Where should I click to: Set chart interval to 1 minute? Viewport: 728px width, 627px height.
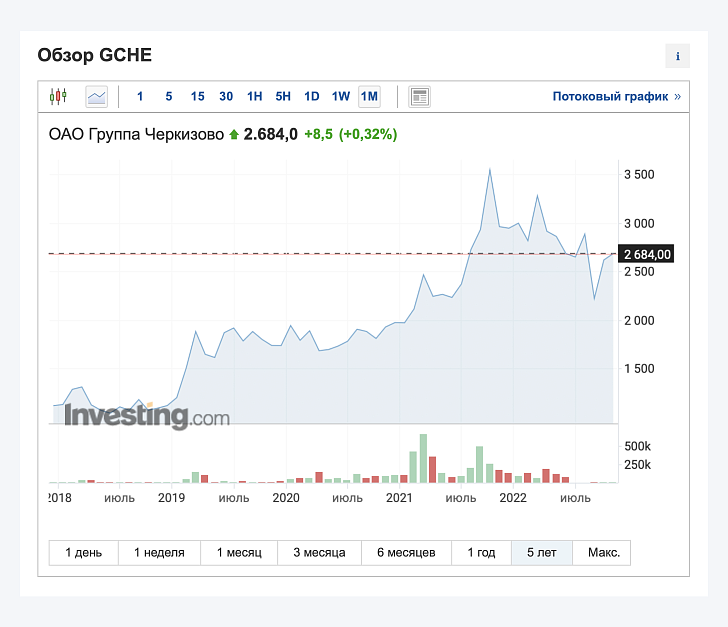[140, 97]
